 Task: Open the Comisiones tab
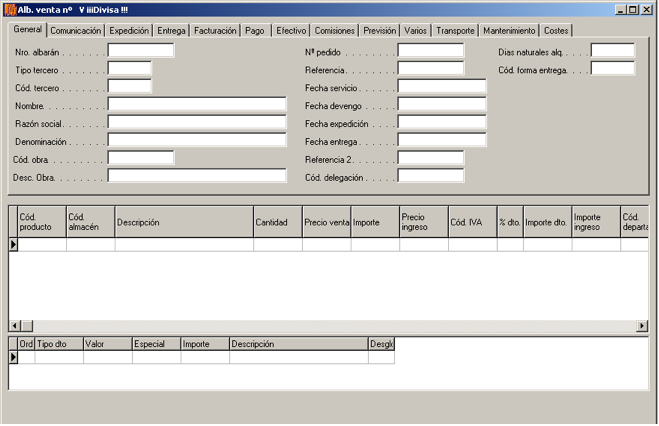pos(334,31)
